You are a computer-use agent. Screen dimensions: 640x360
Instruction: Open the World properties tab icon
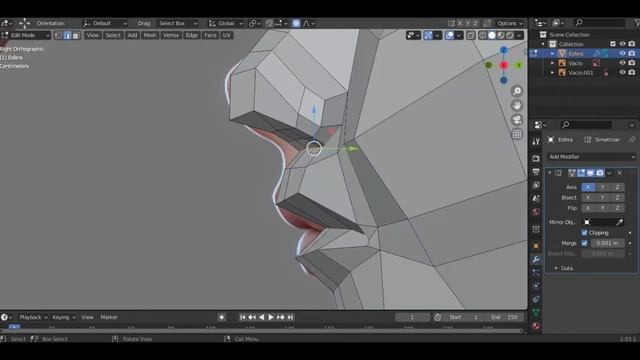(x=536, y=211)
